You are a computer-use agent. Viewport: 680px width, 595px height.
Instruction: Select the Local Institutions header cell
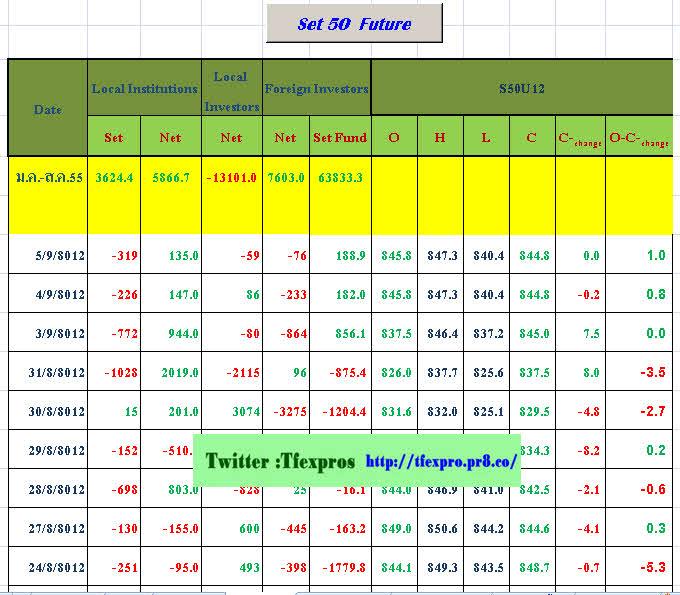point(144,89)
